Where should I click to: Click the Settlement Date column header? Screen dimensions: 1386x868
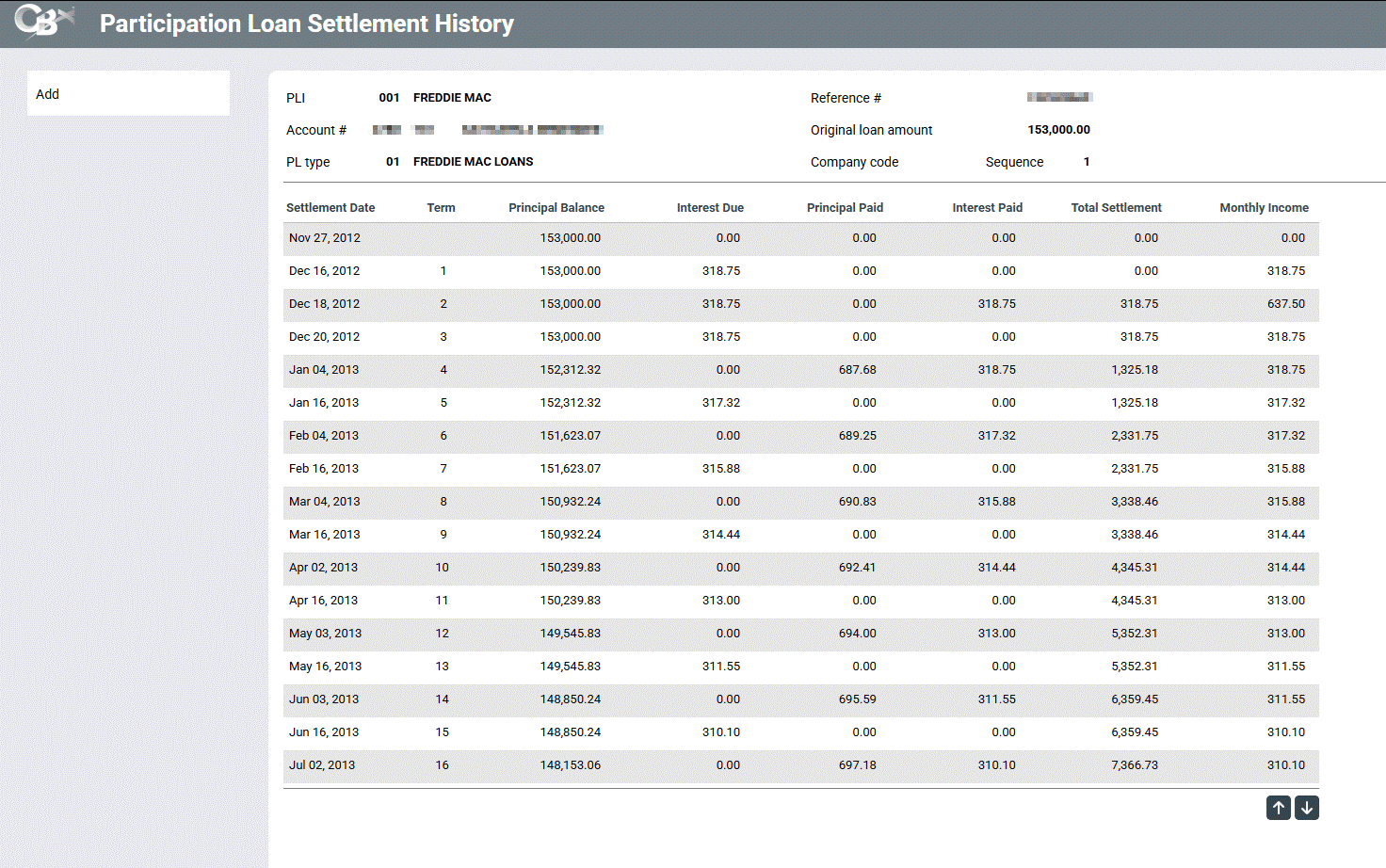point(330,208)
